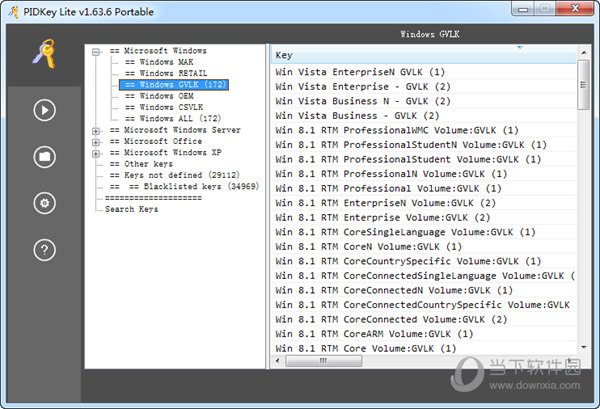
Task: Select Win Vista EnterpriseN GVLK (1) row
Action: (424, 72)
